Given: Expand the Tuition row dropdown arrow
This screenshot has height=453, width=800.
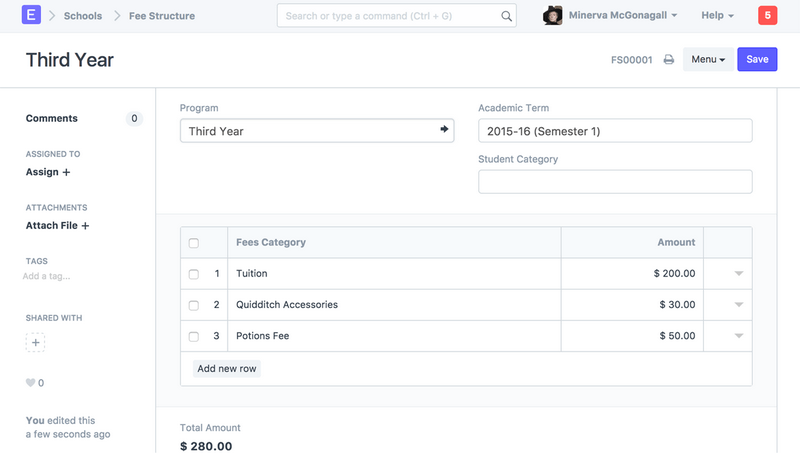Looking at the screenshot, I should 739,274.
